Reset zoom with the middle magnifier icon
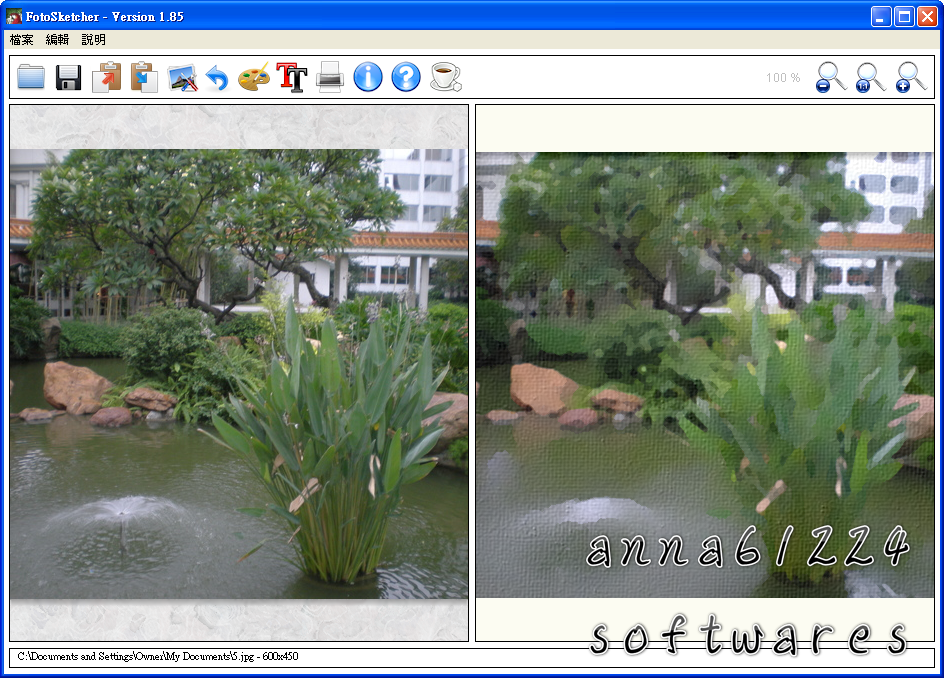Image resolution: width=944 pixels, height=678 pixels. [x=871, y=77]
